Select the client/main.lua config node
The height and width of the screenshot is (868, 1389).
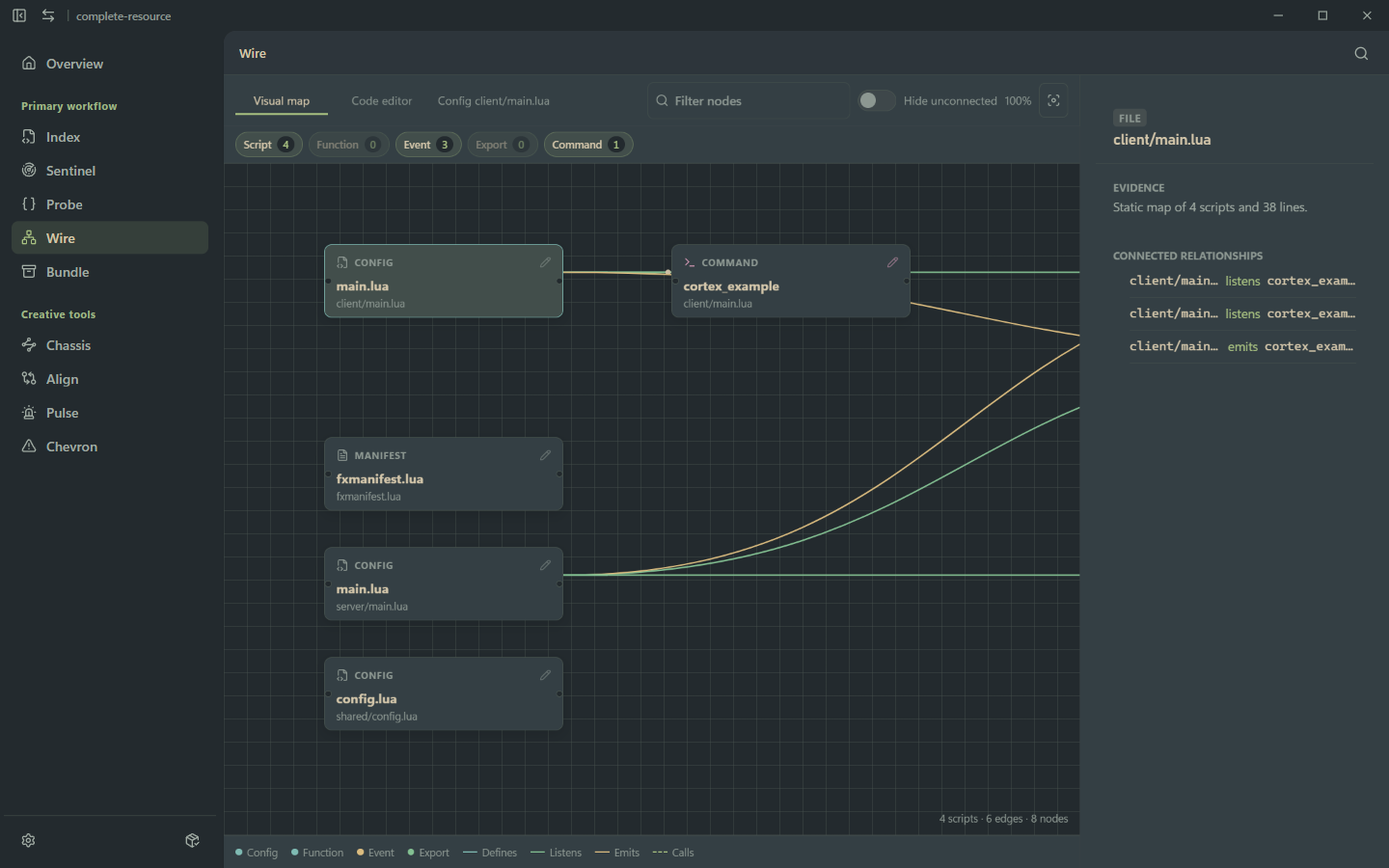[x=444, y=282]
